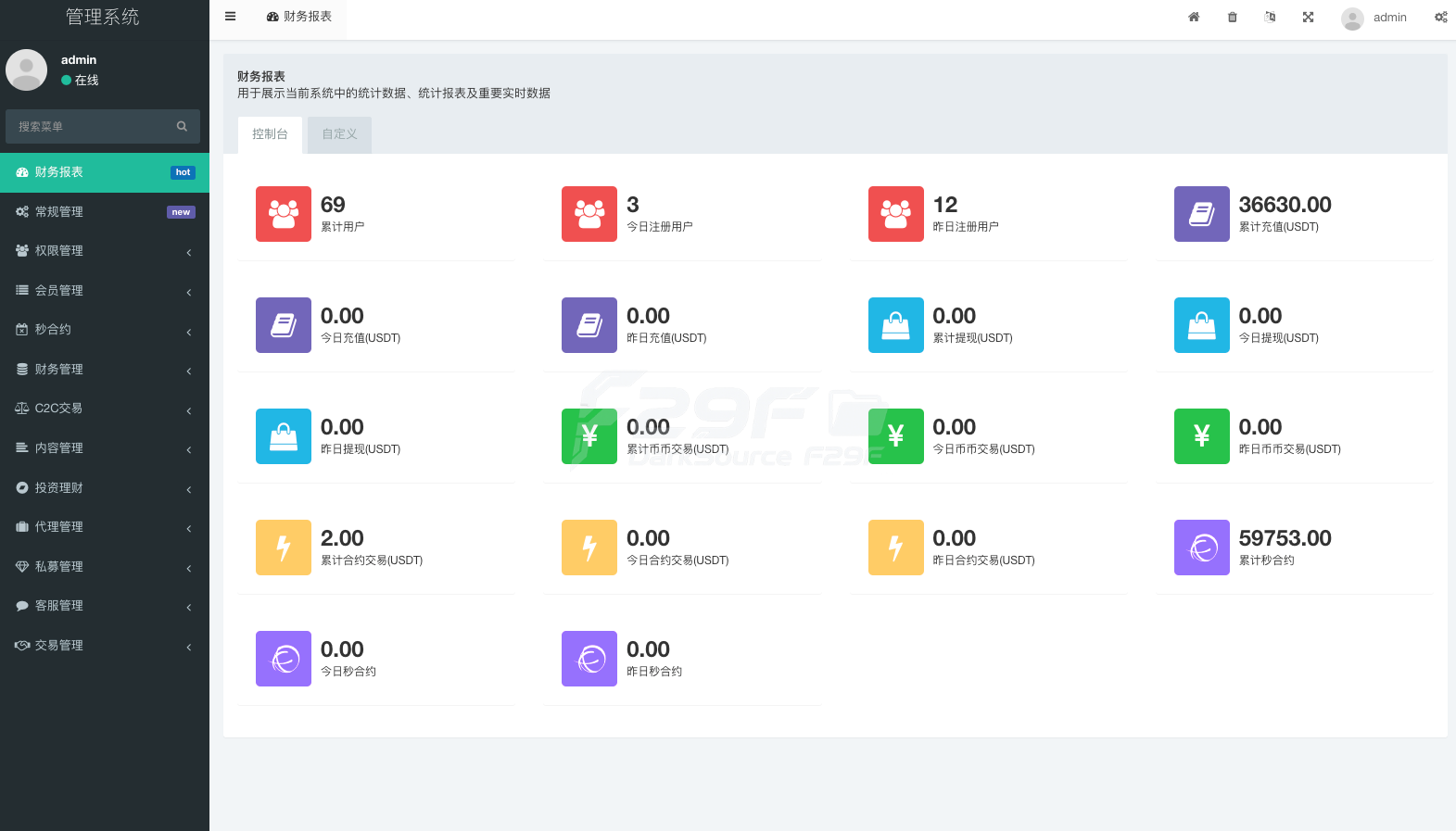This screenshot has height=831, width=1456.
Task: Click the language switch icon in top bar
Action: click(x=1270, y=18)
